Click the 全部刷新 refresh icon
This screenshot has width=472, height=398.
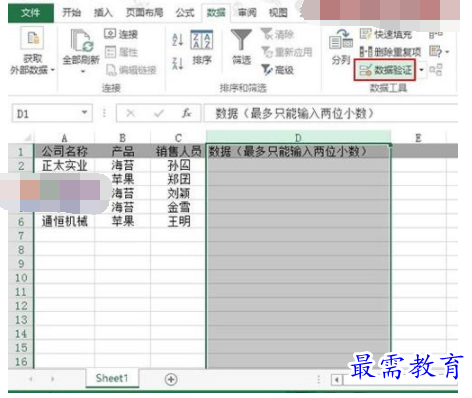[x=82, y=40]
